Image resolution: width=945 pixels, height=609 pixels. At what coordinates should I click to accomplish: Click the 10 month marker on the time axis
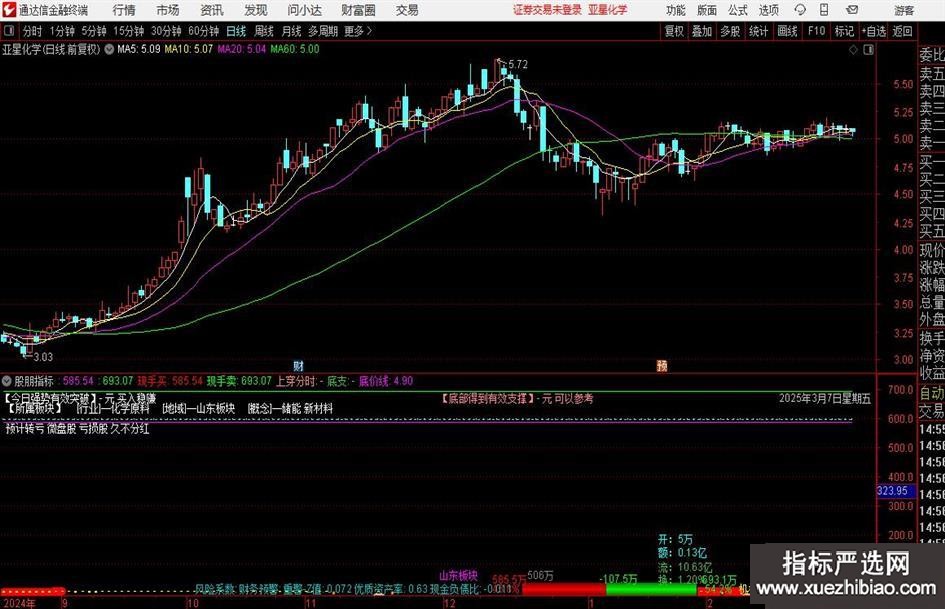click(192, 603)
